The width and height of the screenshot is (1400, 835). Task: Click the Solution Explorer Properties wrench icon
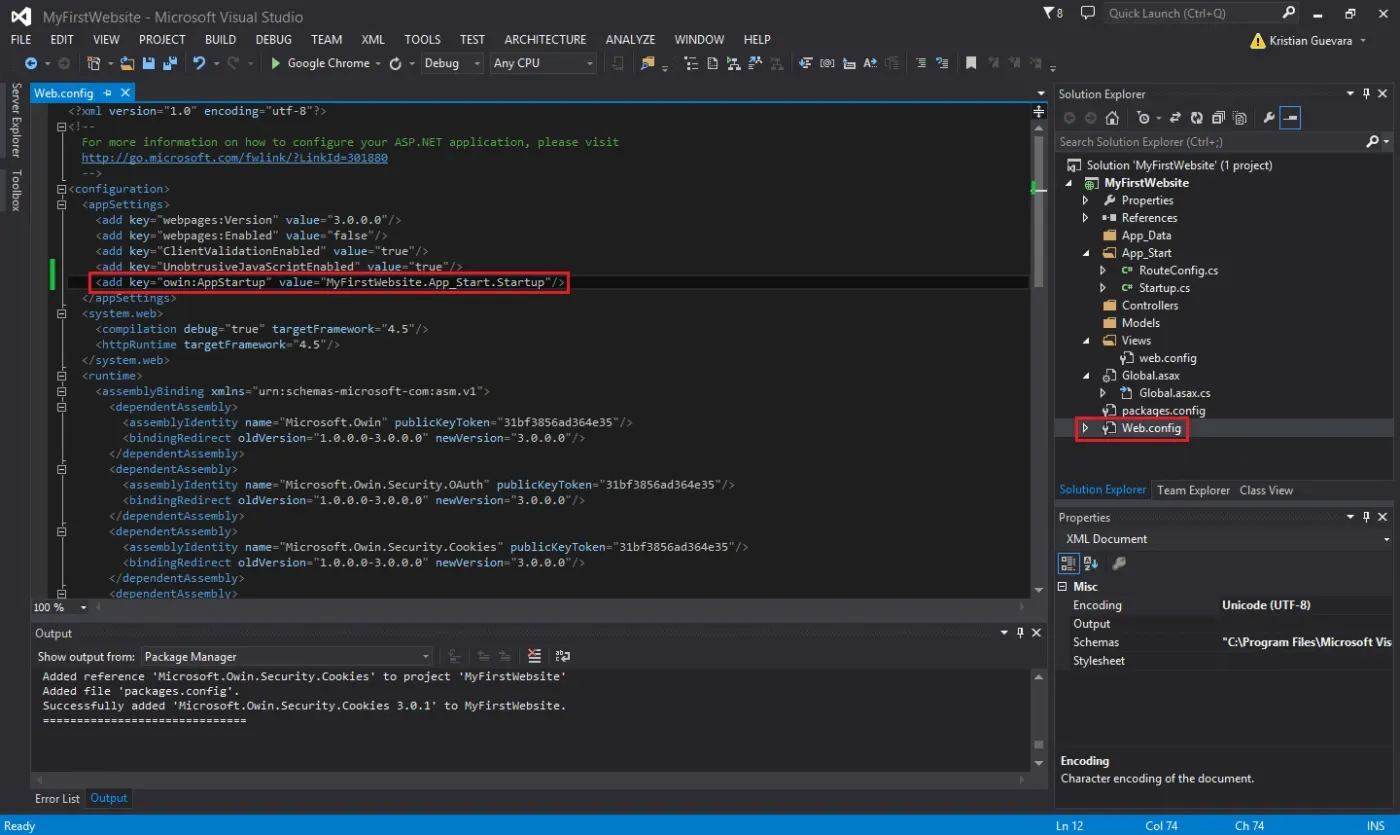[1269, 118]
